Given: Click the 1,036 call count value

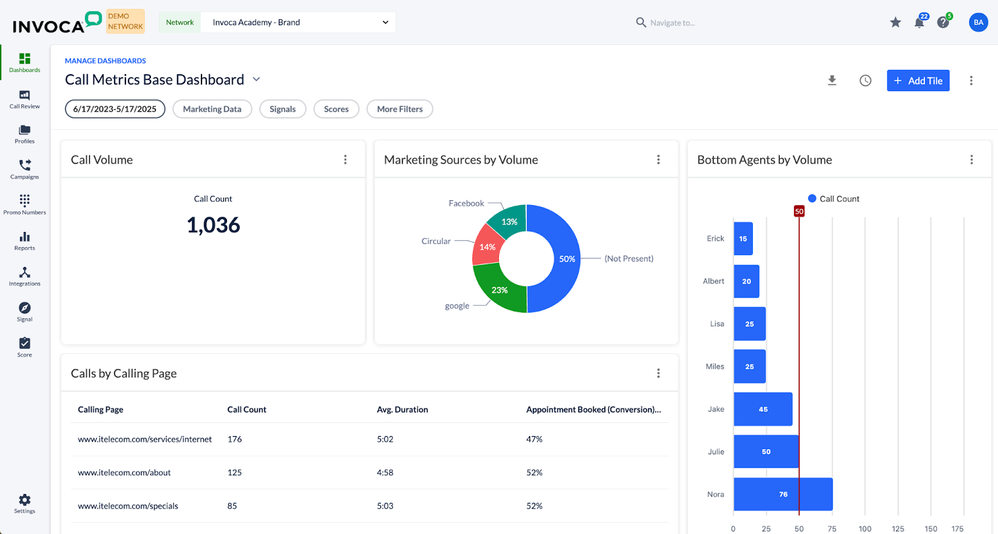Looking at the screenshot, I should pos(213,225).
